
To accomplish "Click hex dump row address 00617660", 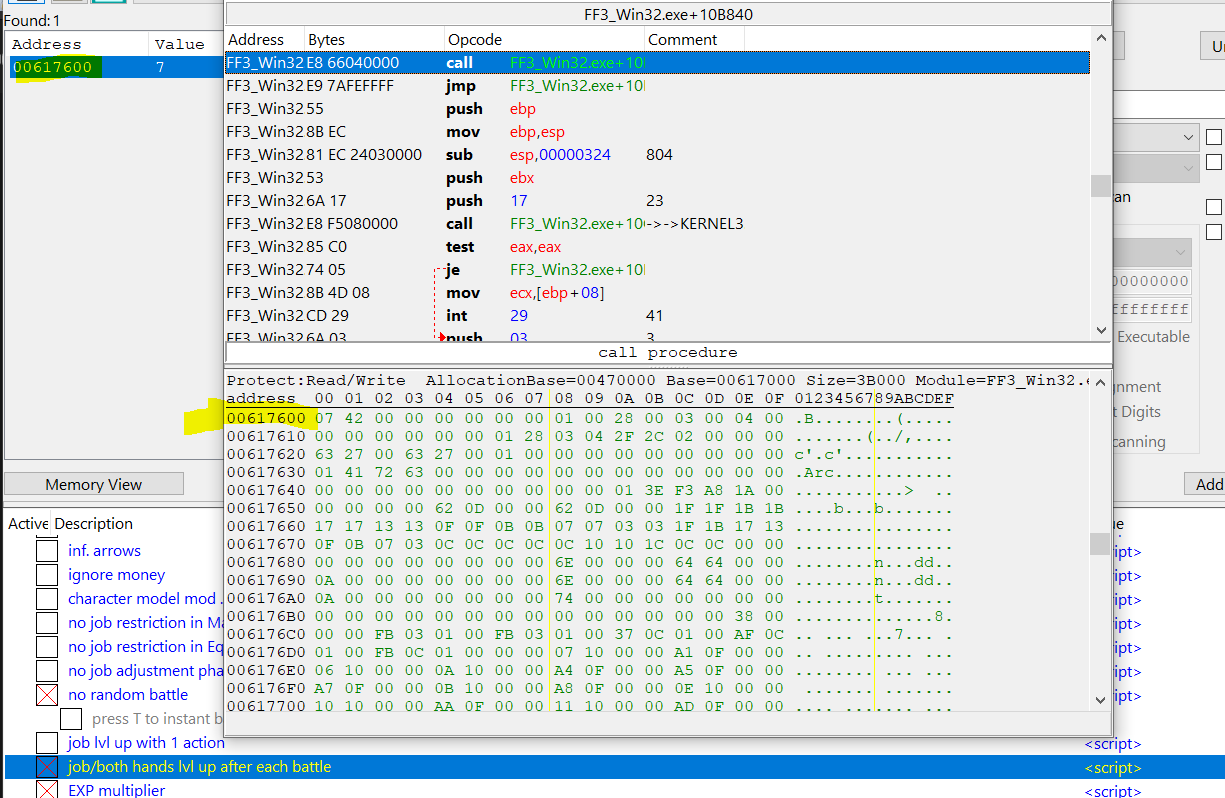I will 266,526.
